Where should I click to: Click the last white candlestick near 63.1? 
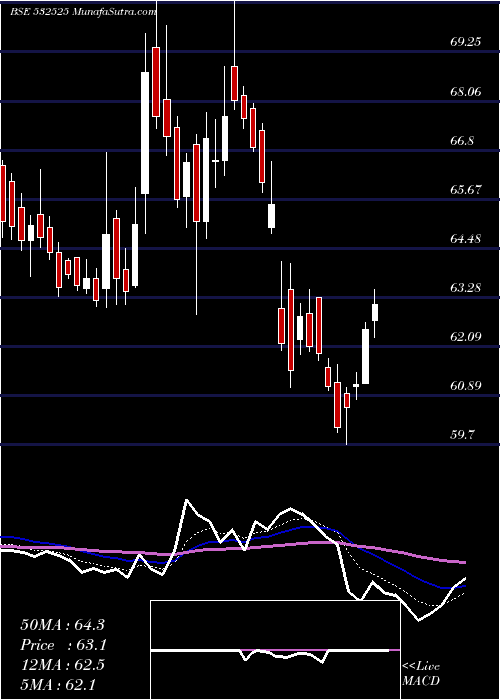click(x=375, y=312)
